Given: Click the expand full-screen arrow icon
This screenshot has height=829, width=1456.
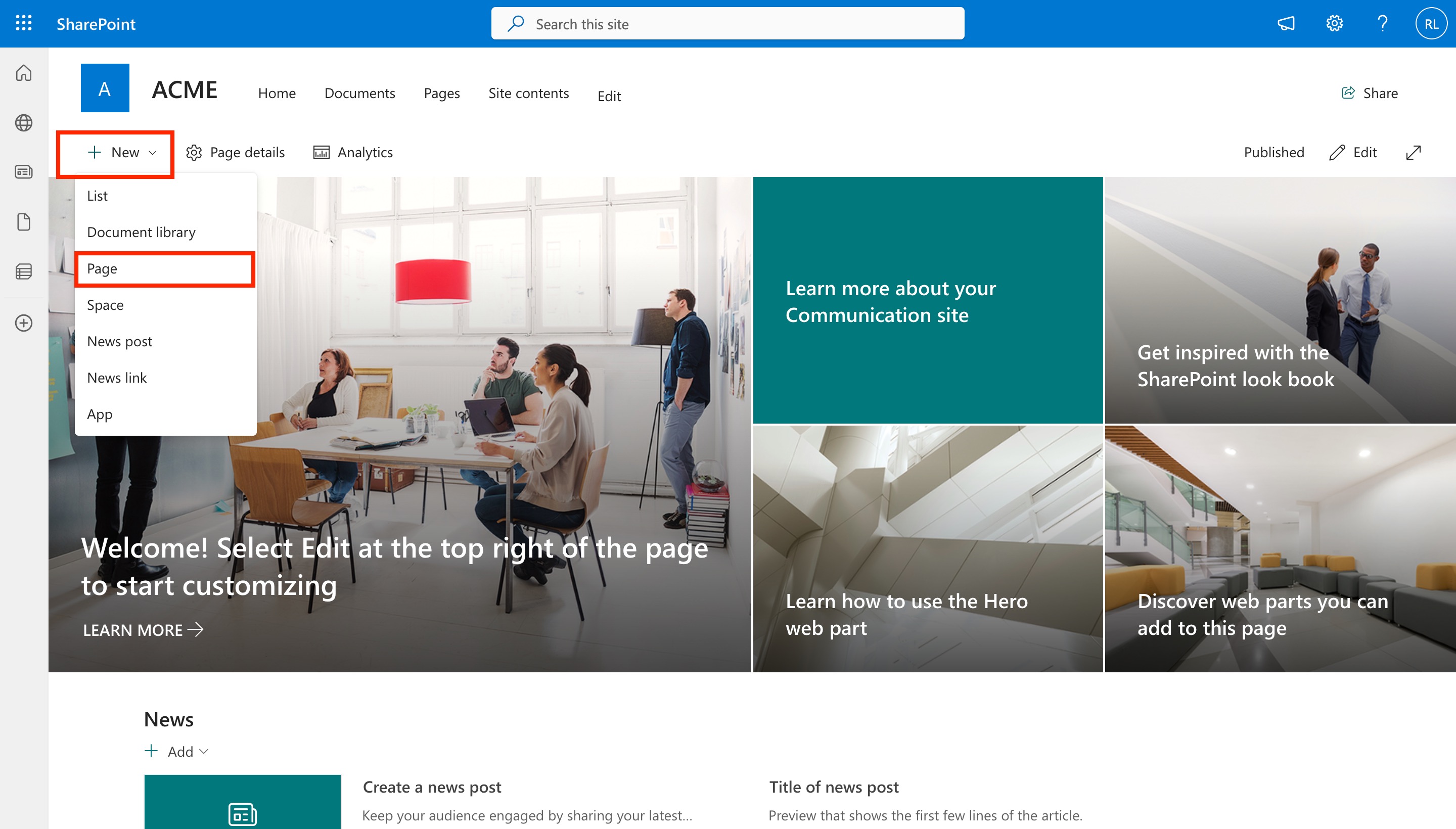Looking at the screenshot, I should tap(1414, 153).
